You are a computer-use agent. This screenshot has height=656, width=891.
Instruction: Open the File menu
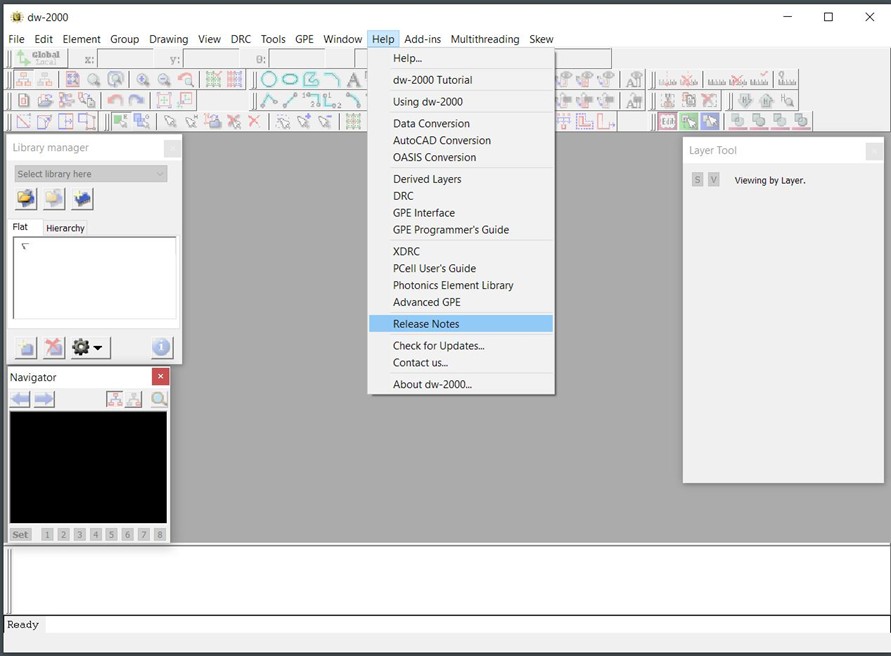click(16, 39)
